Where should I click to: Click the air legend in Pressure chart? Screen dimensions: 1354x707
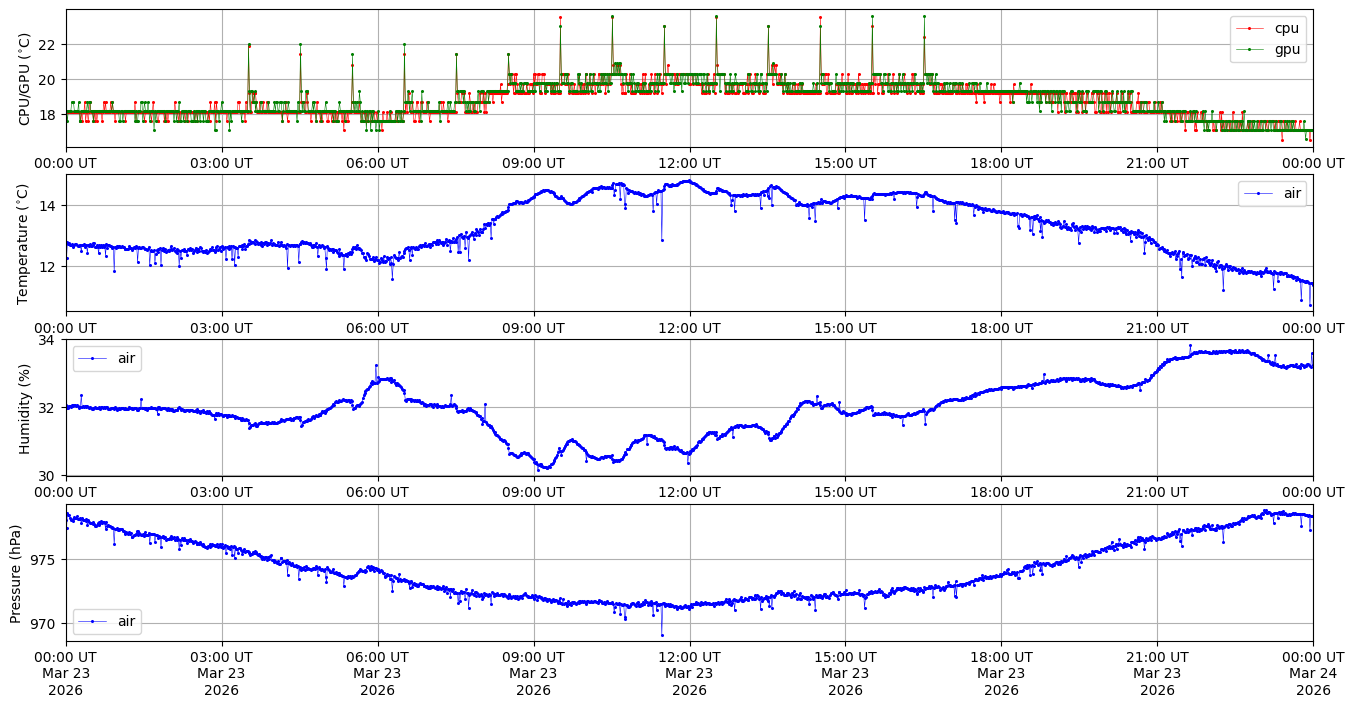pos(126,621)
